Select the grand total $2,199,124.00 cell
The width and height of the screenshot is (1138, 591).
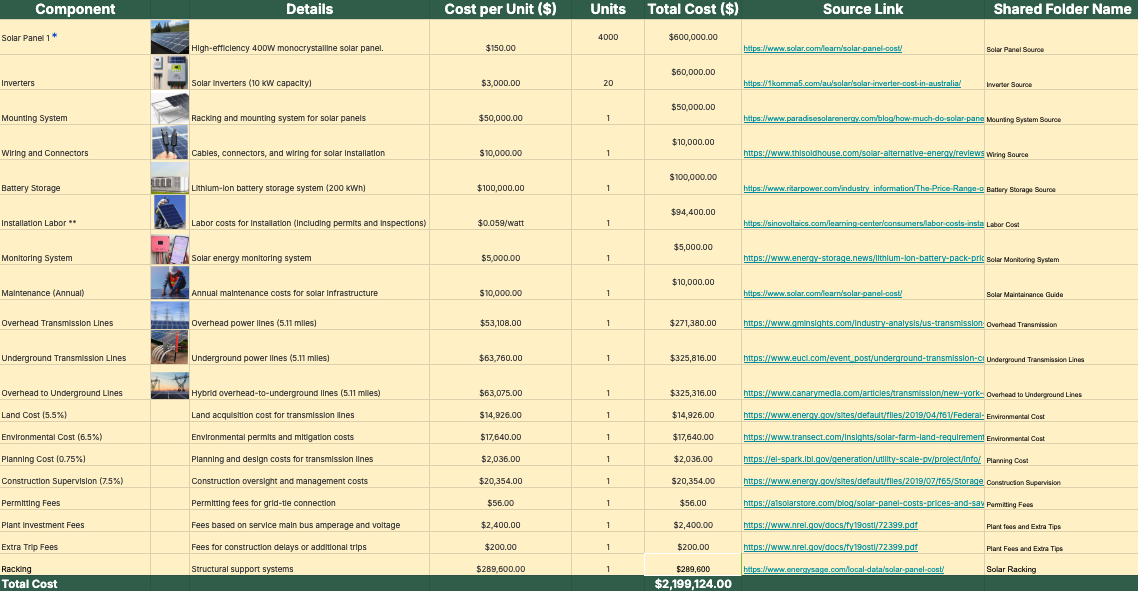(693, 584)
